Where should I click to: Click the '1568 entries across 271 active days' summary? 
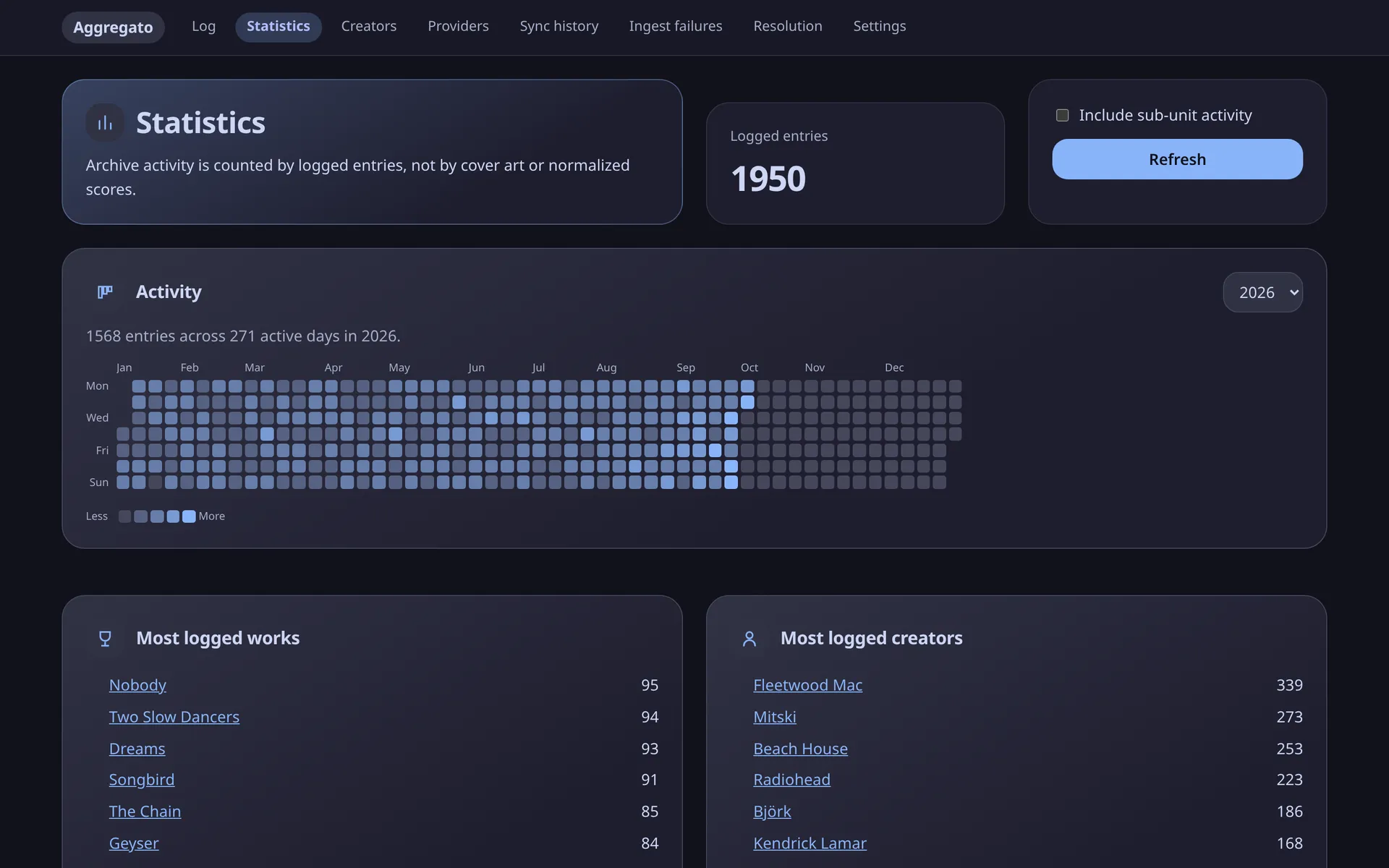point(243,336)
